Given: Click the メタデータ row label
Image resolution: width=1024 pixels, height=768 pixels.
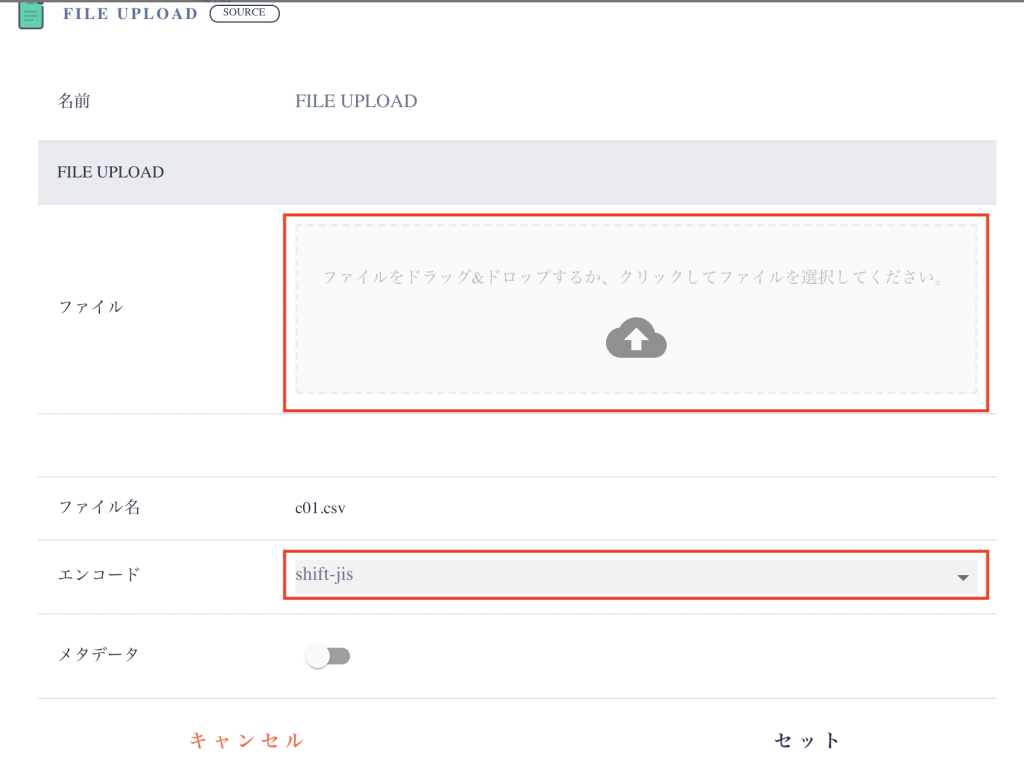Looking at the screenshot, I should point(99,654).
